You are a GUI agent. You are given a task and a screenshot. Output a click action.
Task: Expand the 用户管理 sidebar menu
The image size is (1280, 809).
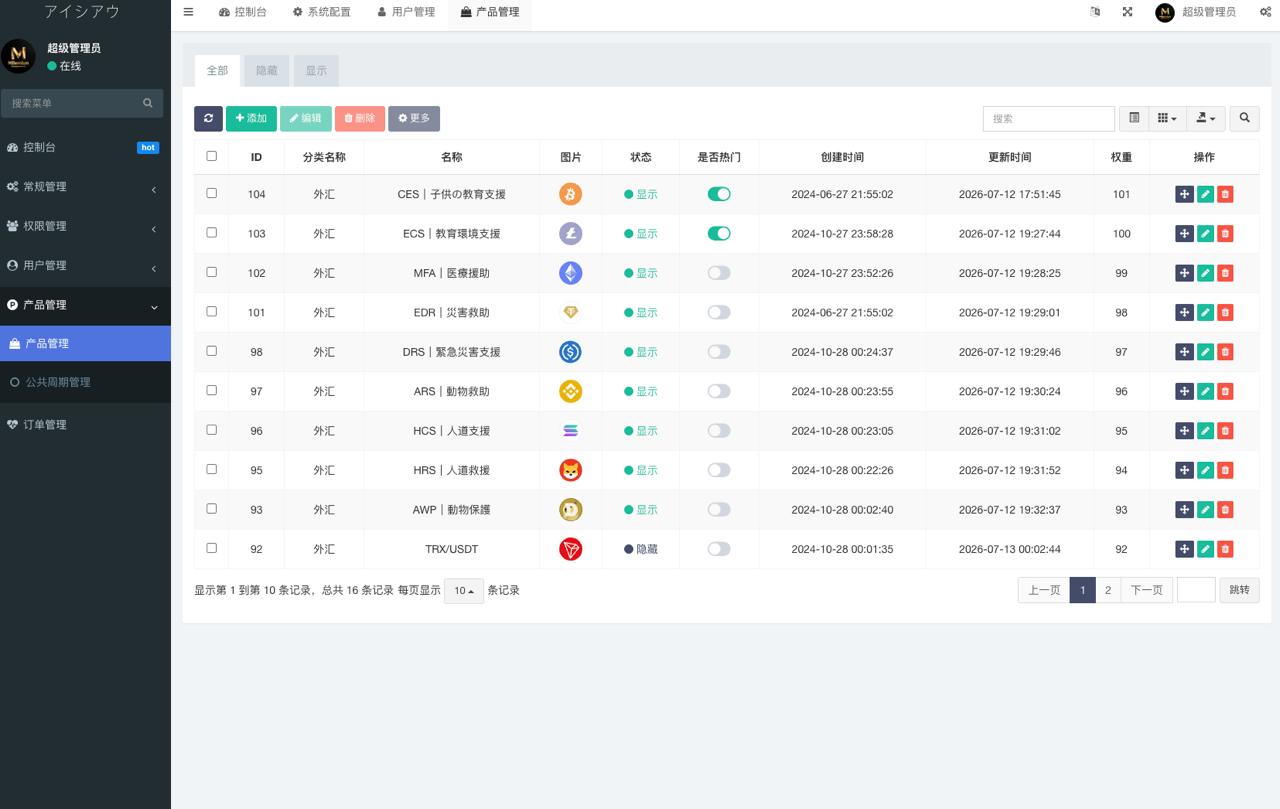click(x=85, y=266)
